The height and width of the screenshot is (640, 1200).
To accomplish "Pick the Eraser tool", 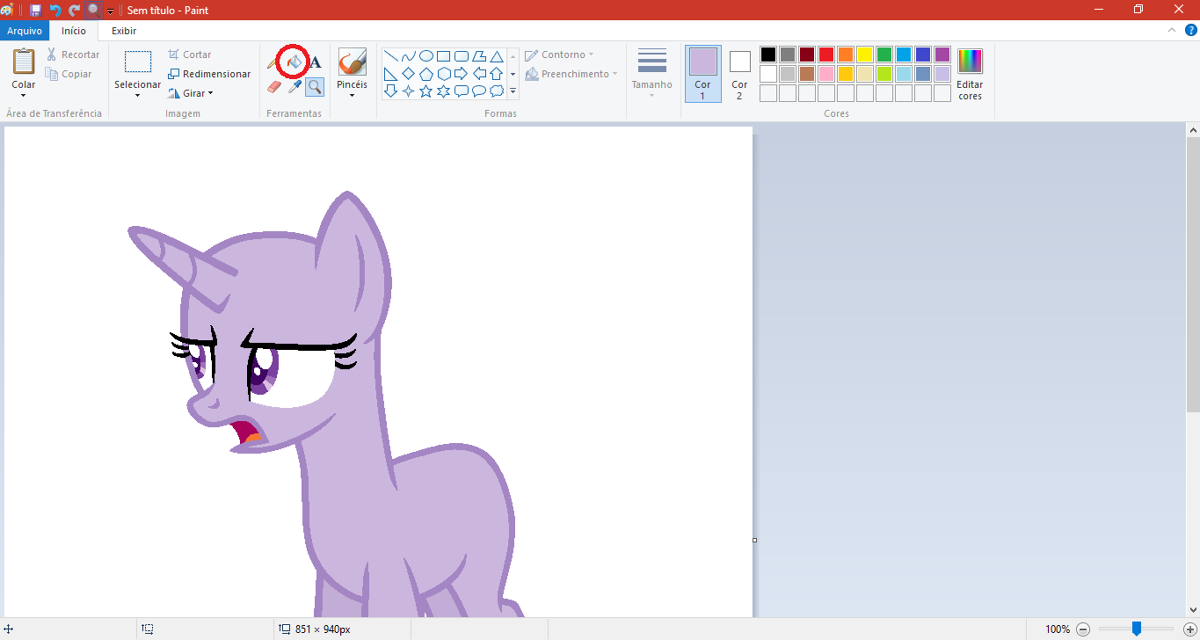I will click(273, 85).
